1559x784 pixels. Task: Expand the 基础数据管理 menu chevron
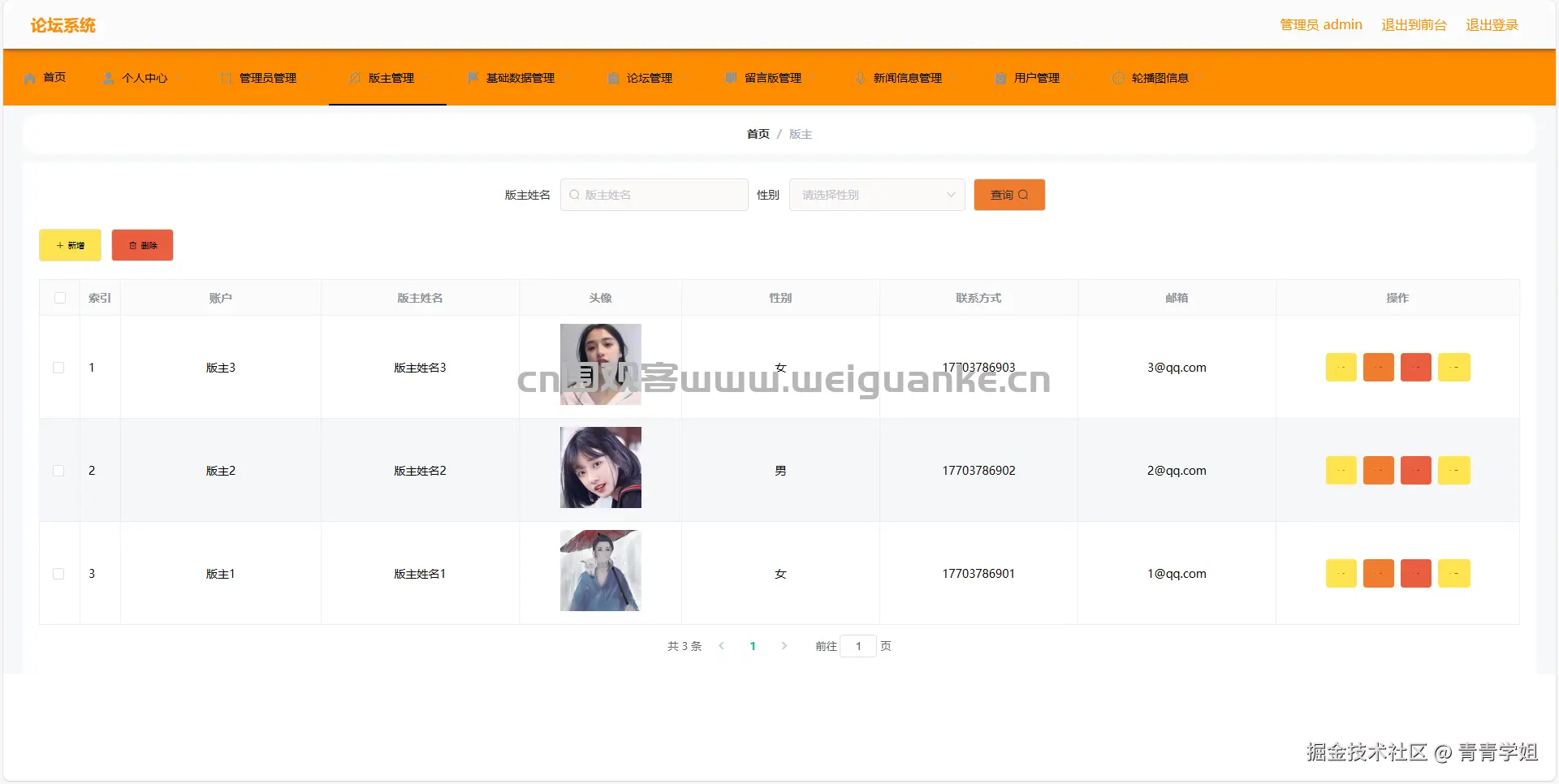[x=566, y=78]
